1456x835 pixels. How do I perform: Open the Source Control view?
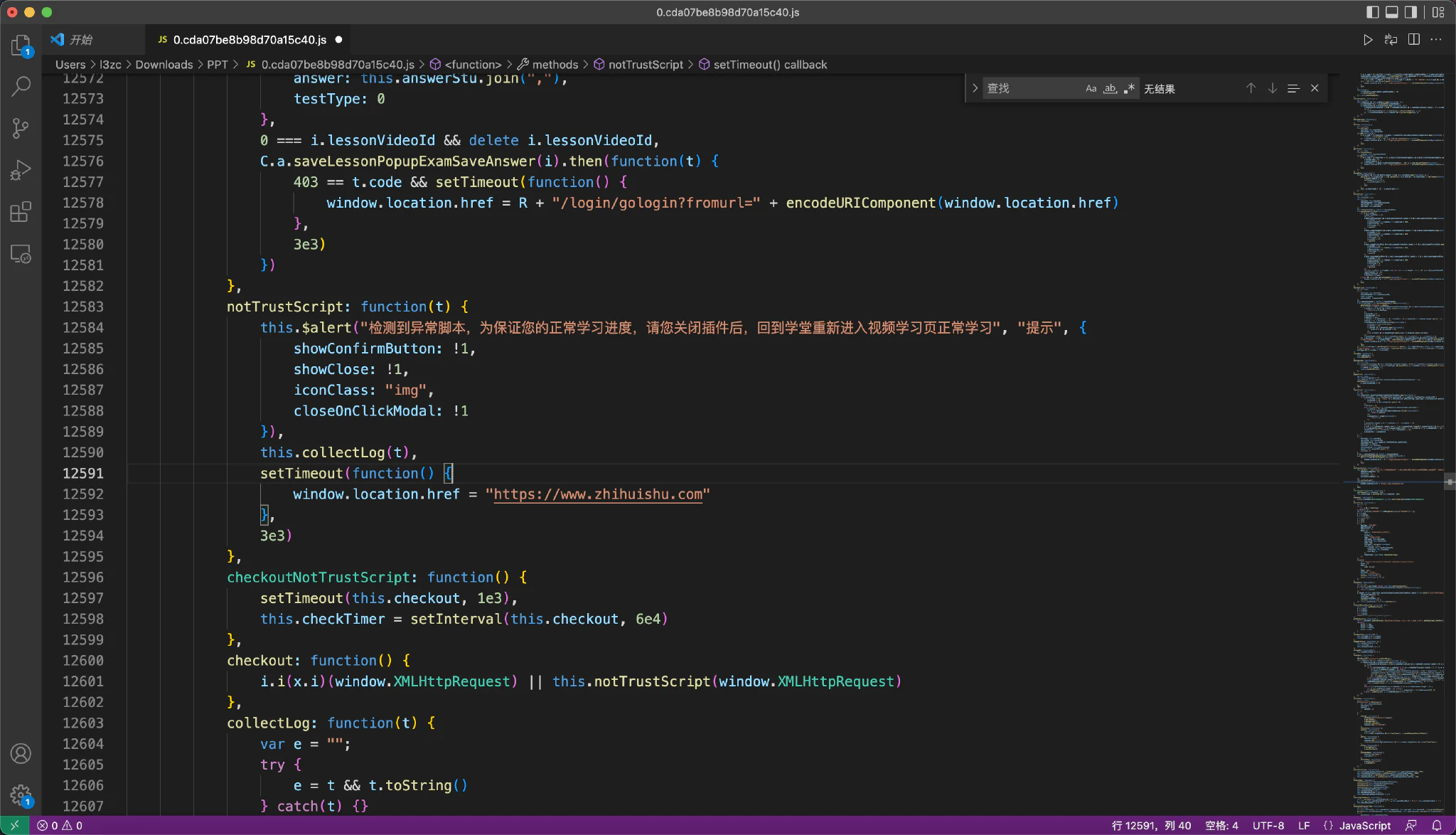[x=21, y=128]
